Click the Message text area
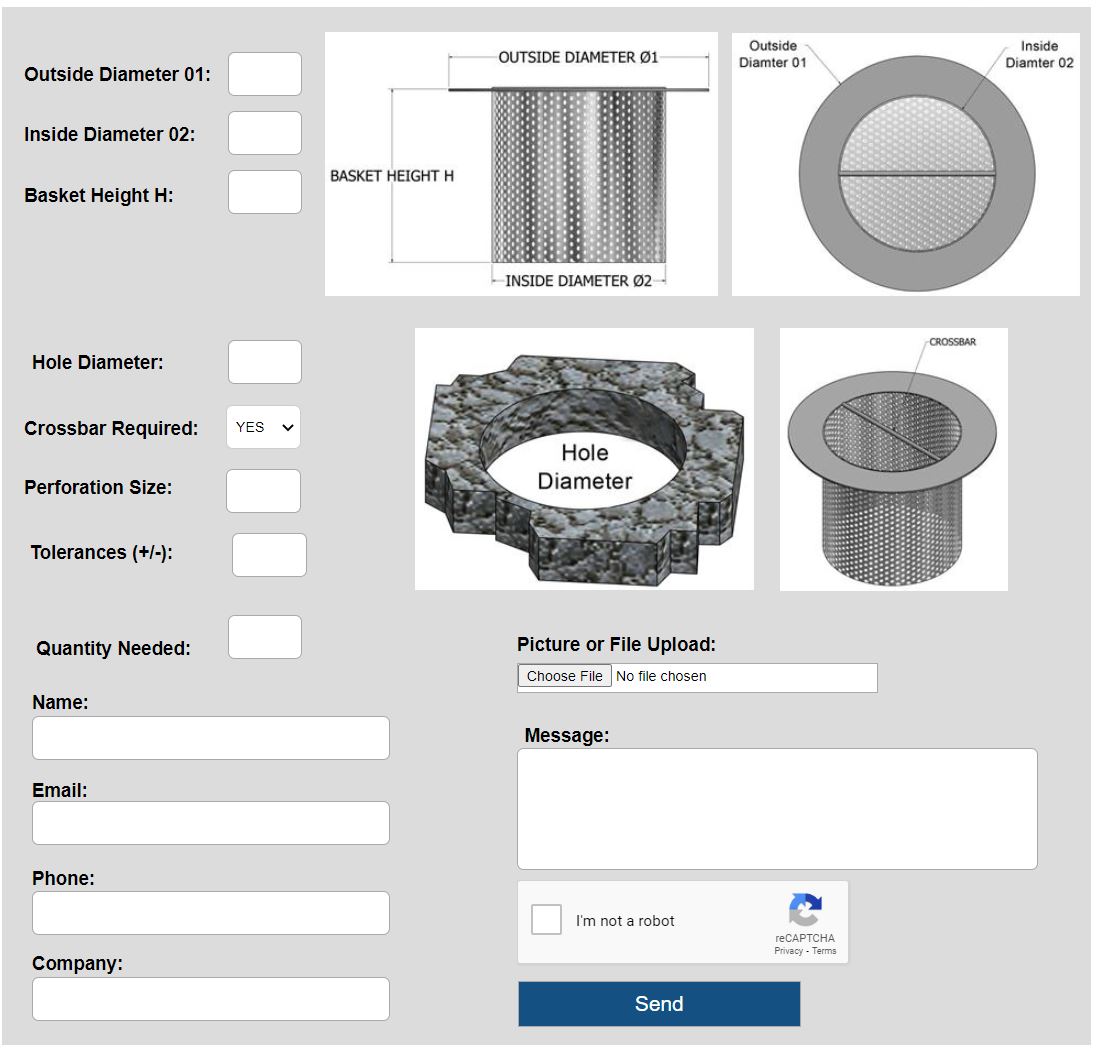Viewport: 1102px width, 1050px height. (x=777, y=809)
